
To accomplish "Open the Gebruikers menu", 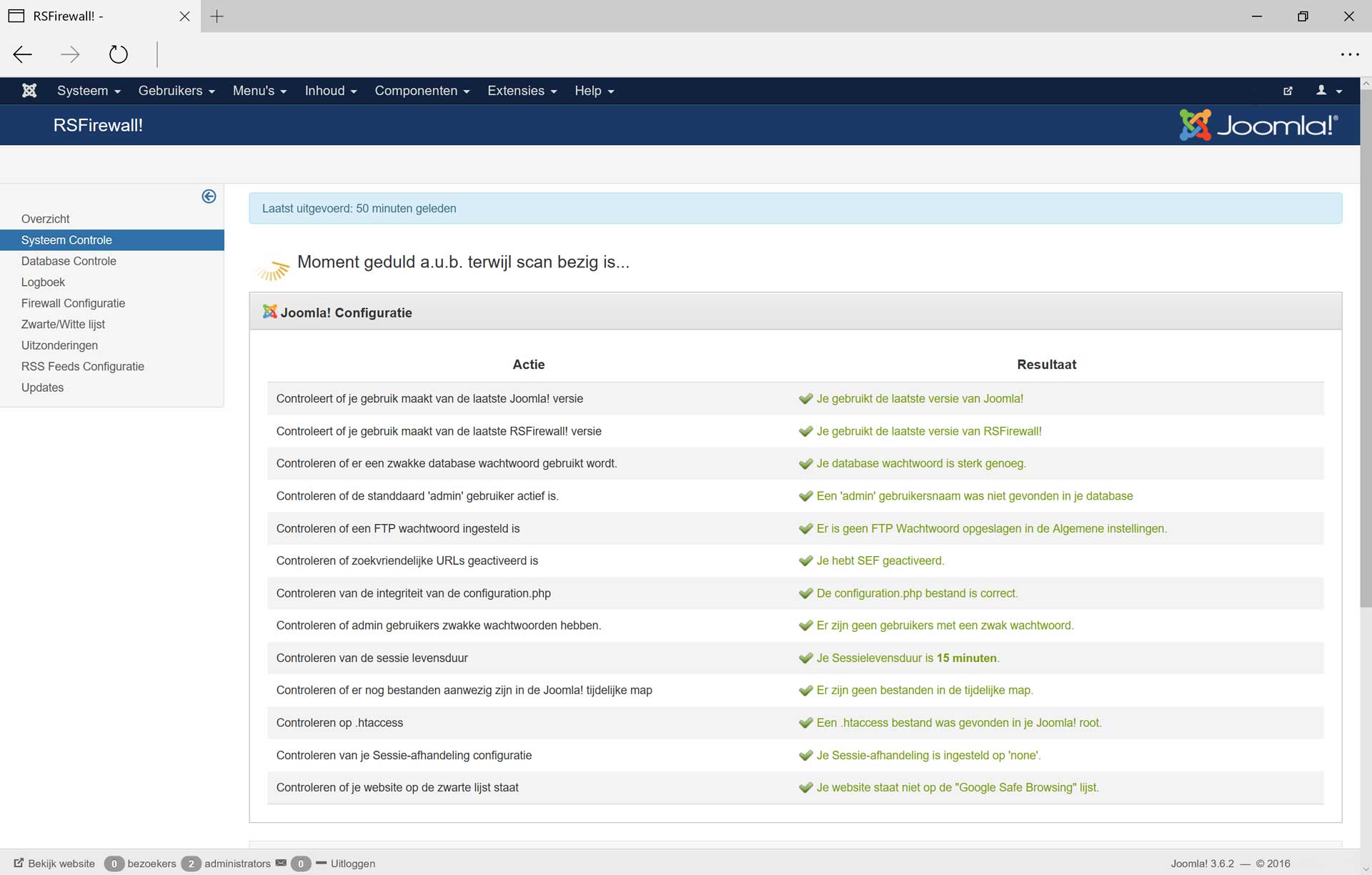I will (177, 91).
